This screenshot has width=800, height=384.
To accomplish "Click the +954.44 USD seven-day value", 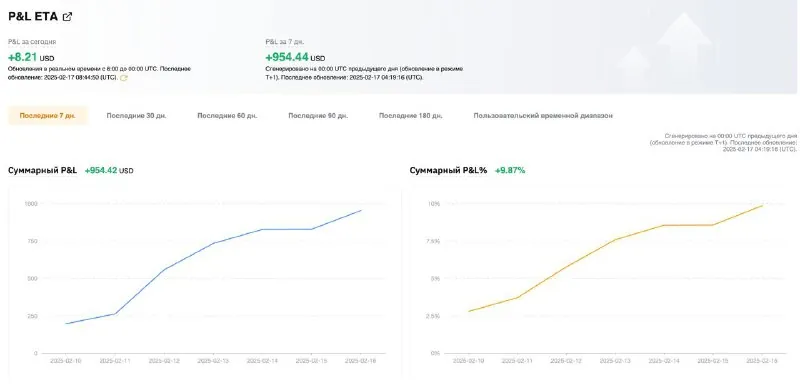I will click(295, 57).
